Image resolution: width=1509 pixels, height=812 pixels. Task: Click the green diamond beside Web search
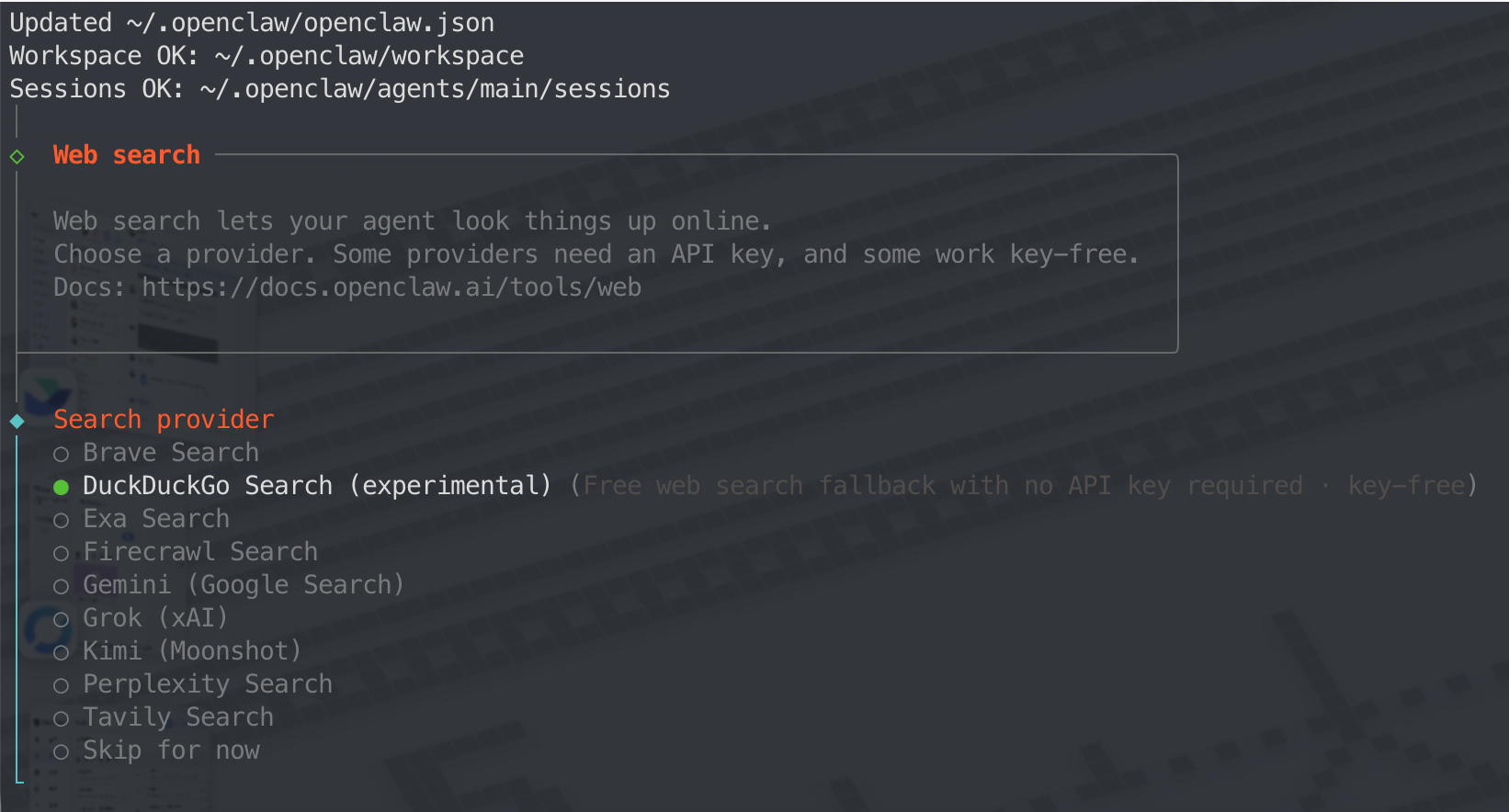pos(17,156)
